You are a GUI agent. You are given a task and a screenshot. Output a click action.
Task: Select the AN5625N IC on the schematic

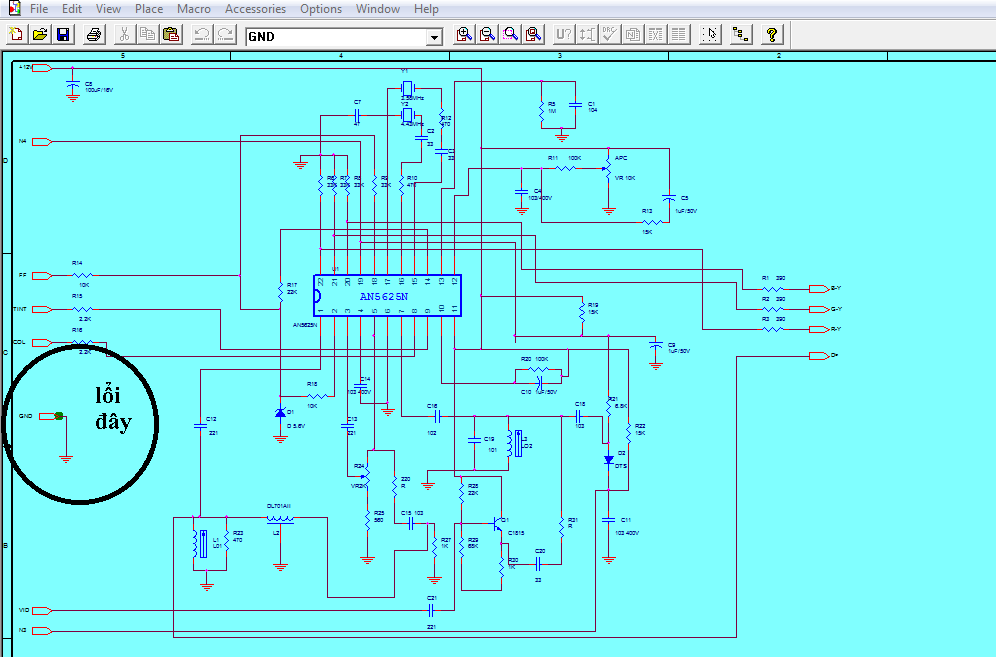point(387,296)
